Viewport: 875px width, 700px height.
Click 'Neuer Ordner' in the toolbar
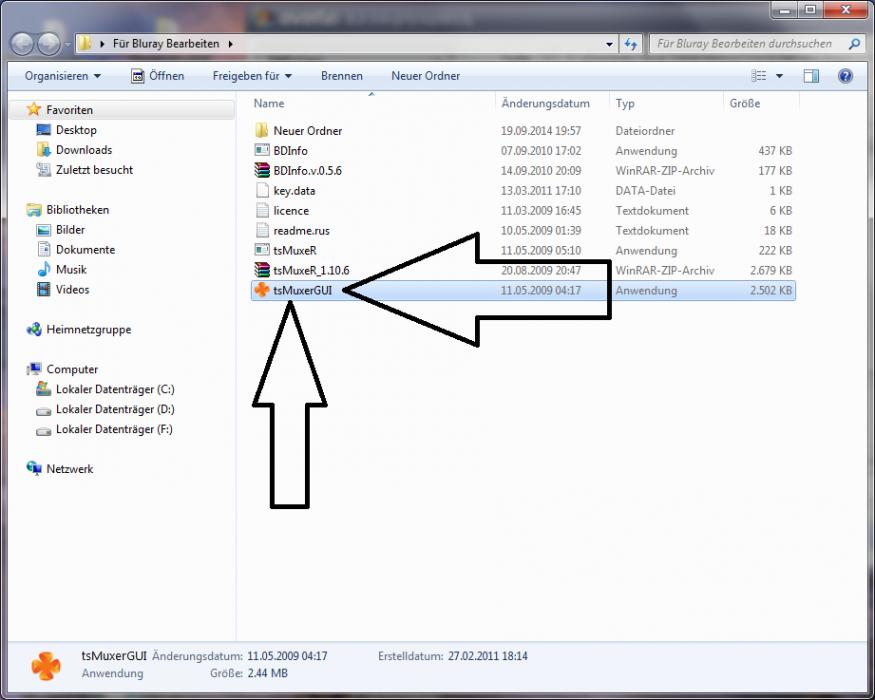click(x=425, y=76)
